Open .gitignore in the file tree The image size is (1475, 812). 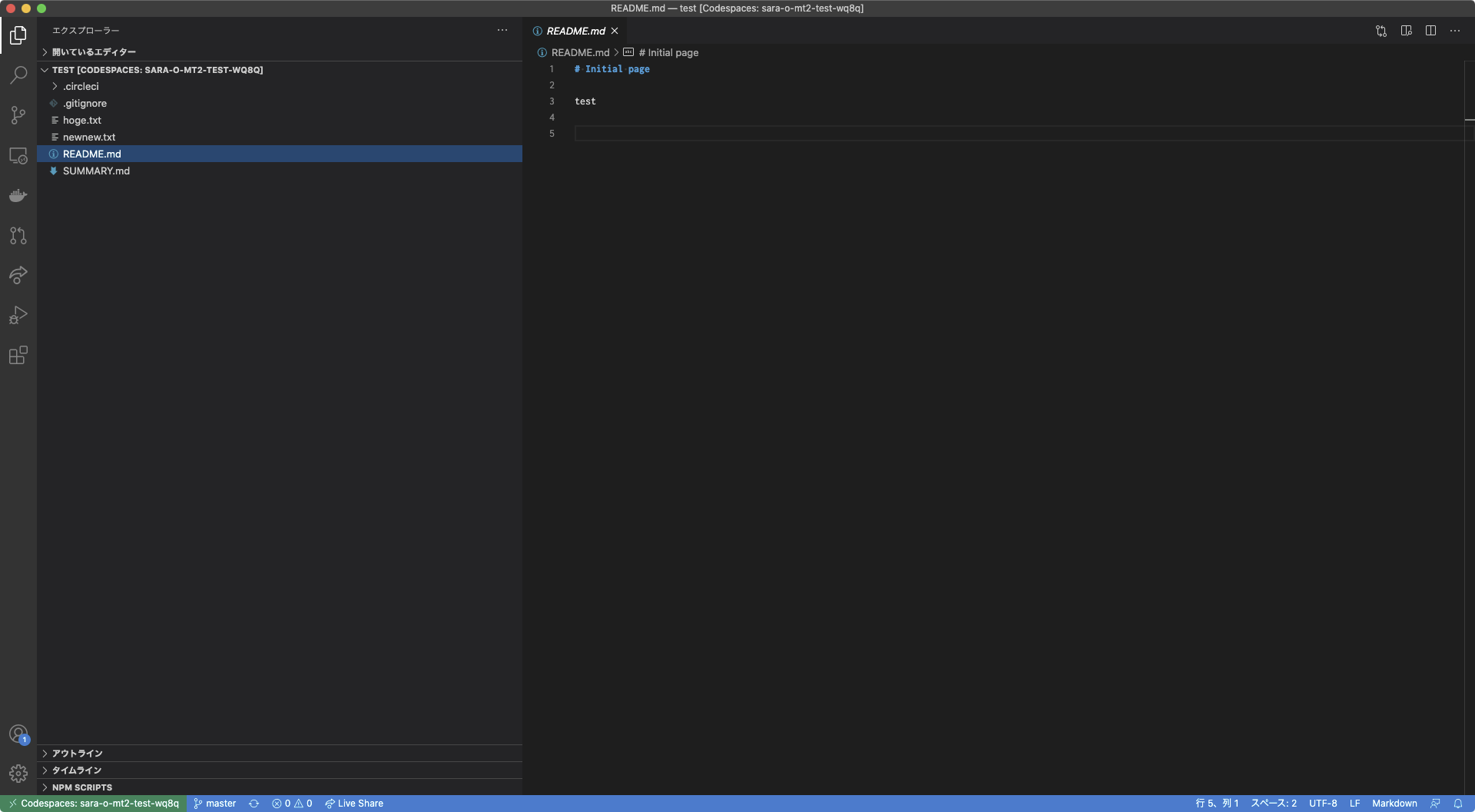[x=280, y=104]
